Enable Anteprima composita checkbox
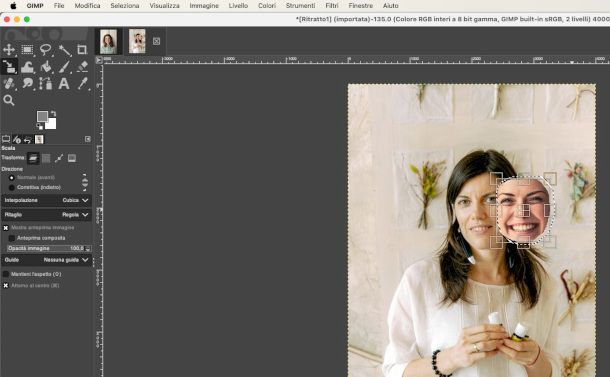 [x=12, y=238]
